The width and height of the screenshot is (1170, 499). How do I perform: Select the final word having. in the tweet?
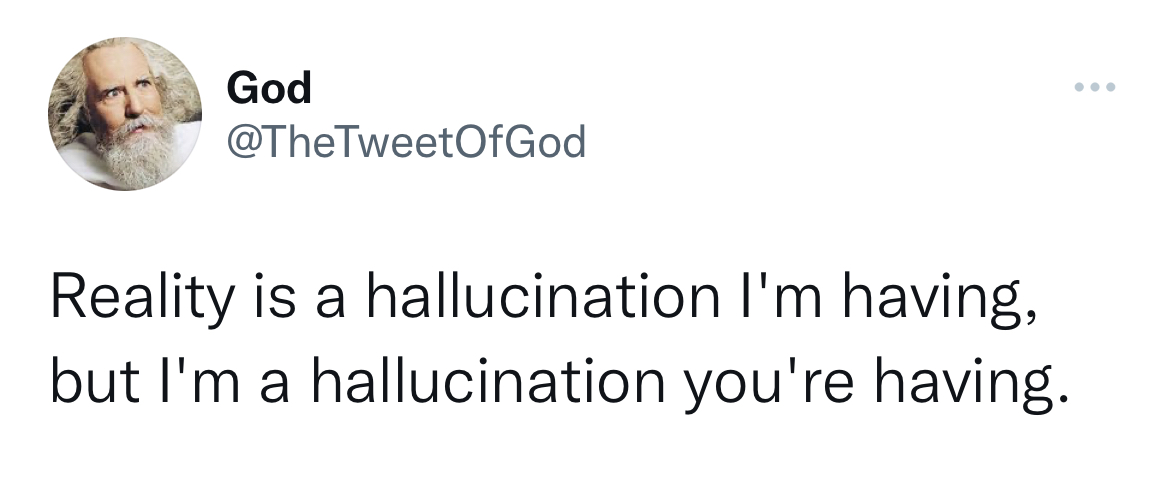tap(972, 383)
